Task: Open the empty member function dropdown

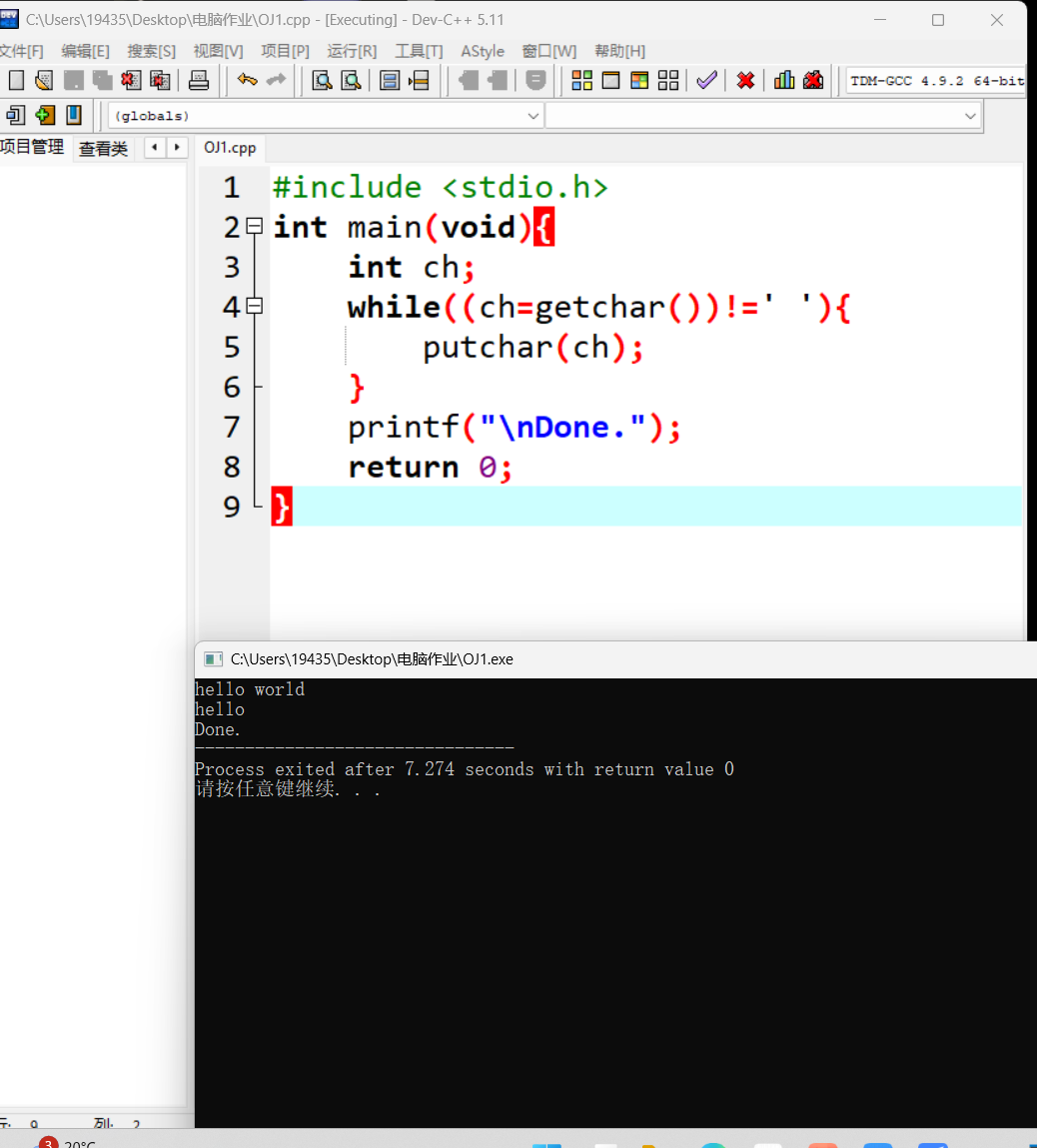Action: click(762, 116)
